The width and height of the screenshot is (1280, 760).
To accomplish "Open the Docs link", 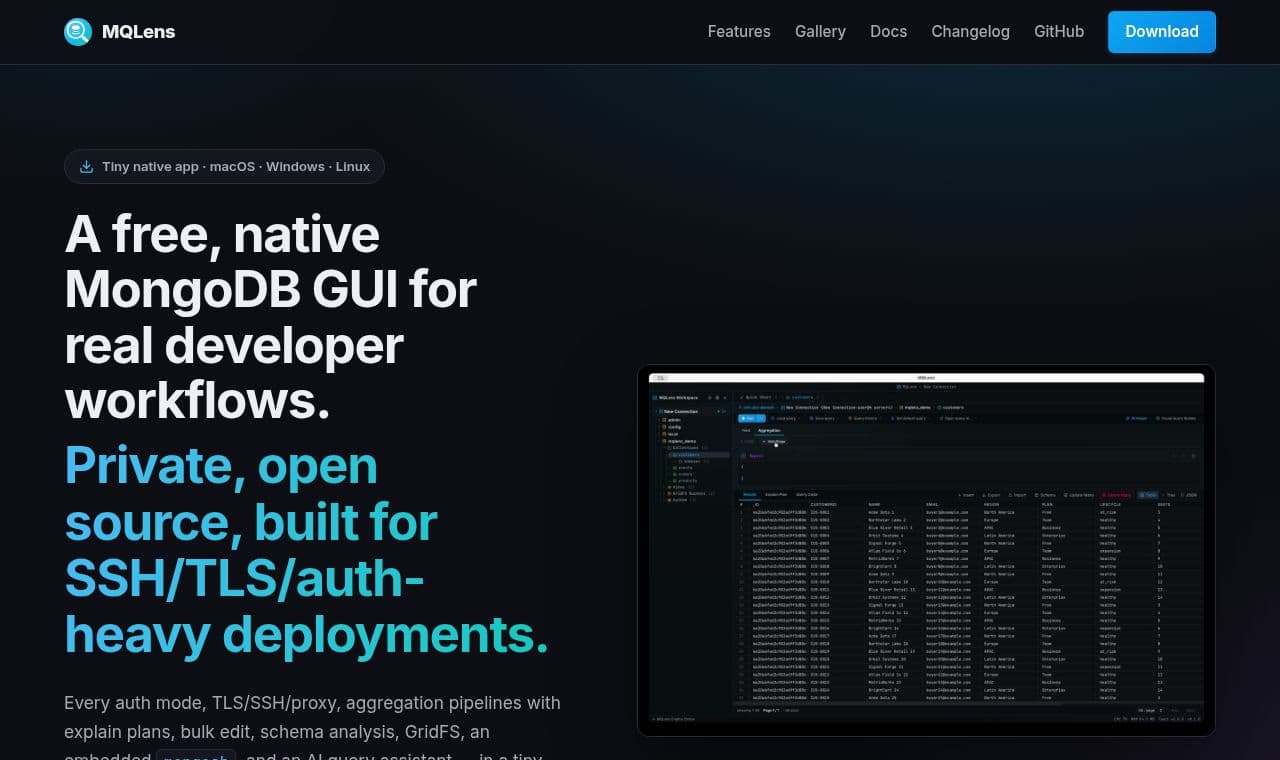I will [x=888, y=32].
